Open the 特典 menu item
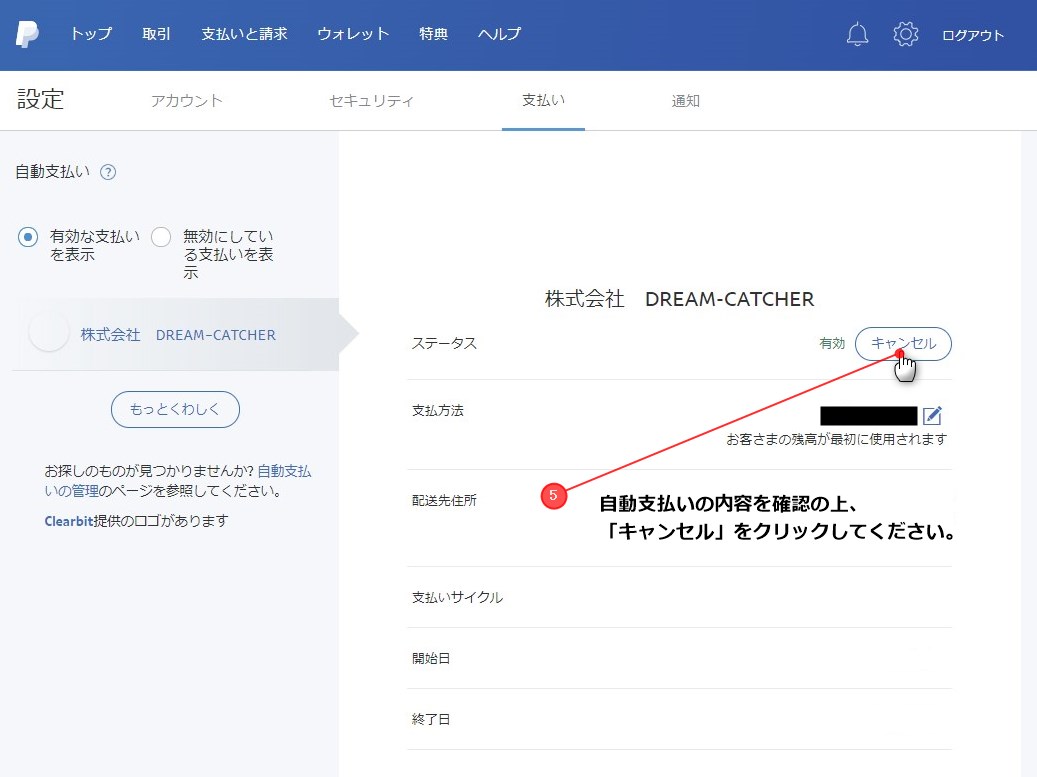This screenshot has height=777, width=1037. (433, 34)
